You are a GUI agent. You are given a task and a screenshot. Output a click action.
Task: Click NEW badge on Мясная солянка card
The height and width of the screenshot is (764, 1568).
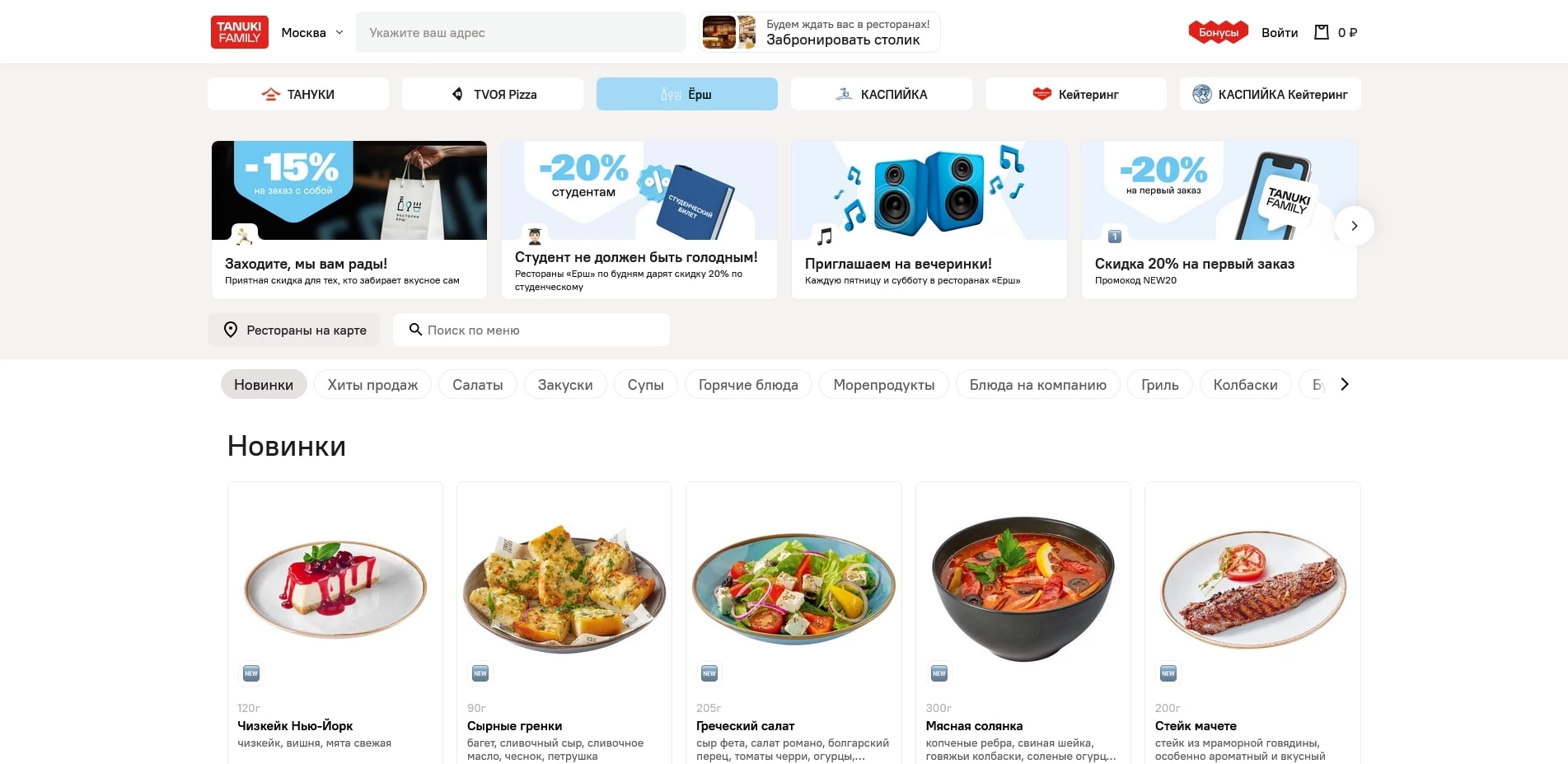click(939, 673)
